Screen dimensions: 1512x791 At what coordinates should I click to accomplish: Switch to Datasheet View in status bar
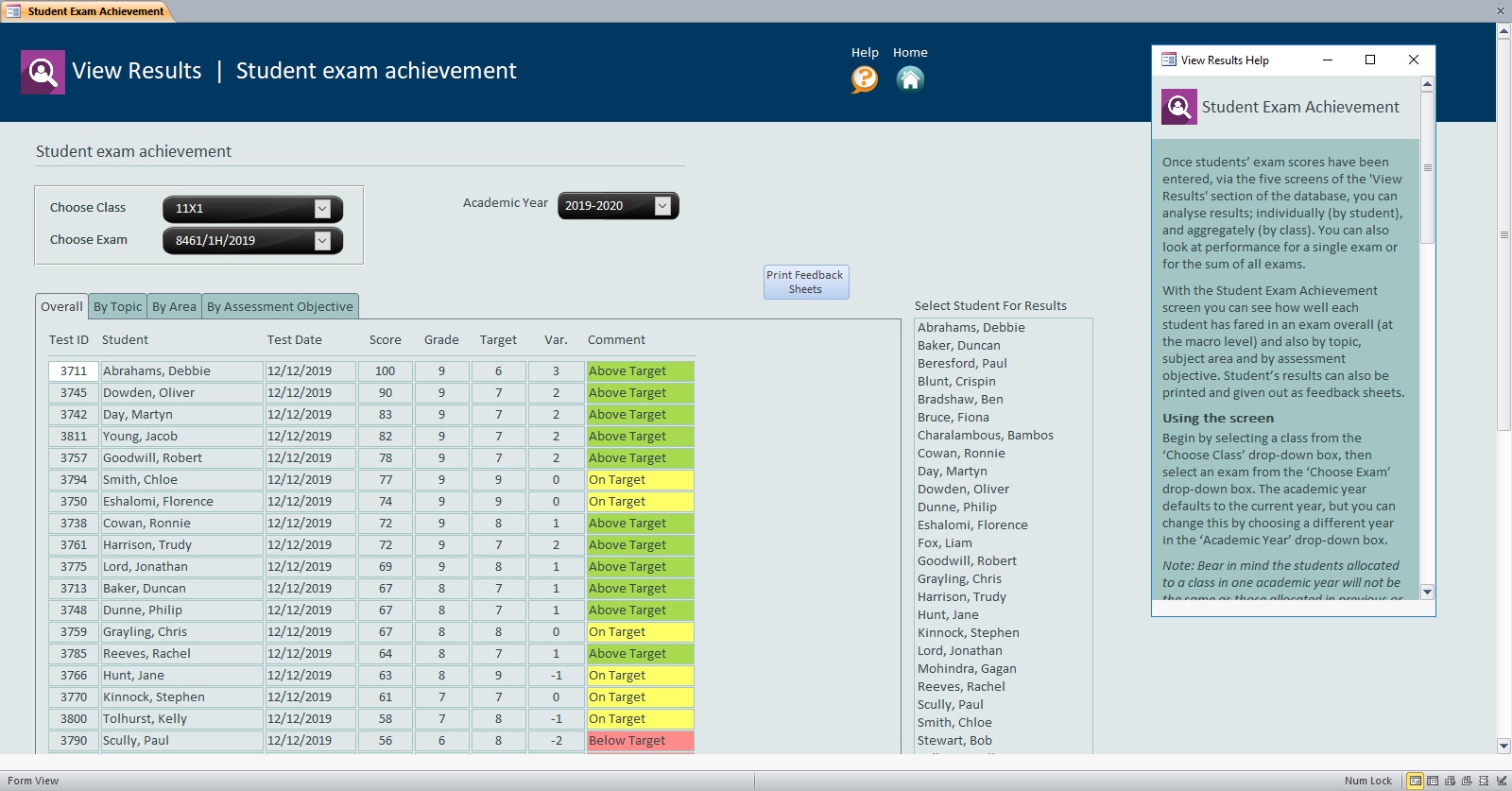pos(1433,781)
